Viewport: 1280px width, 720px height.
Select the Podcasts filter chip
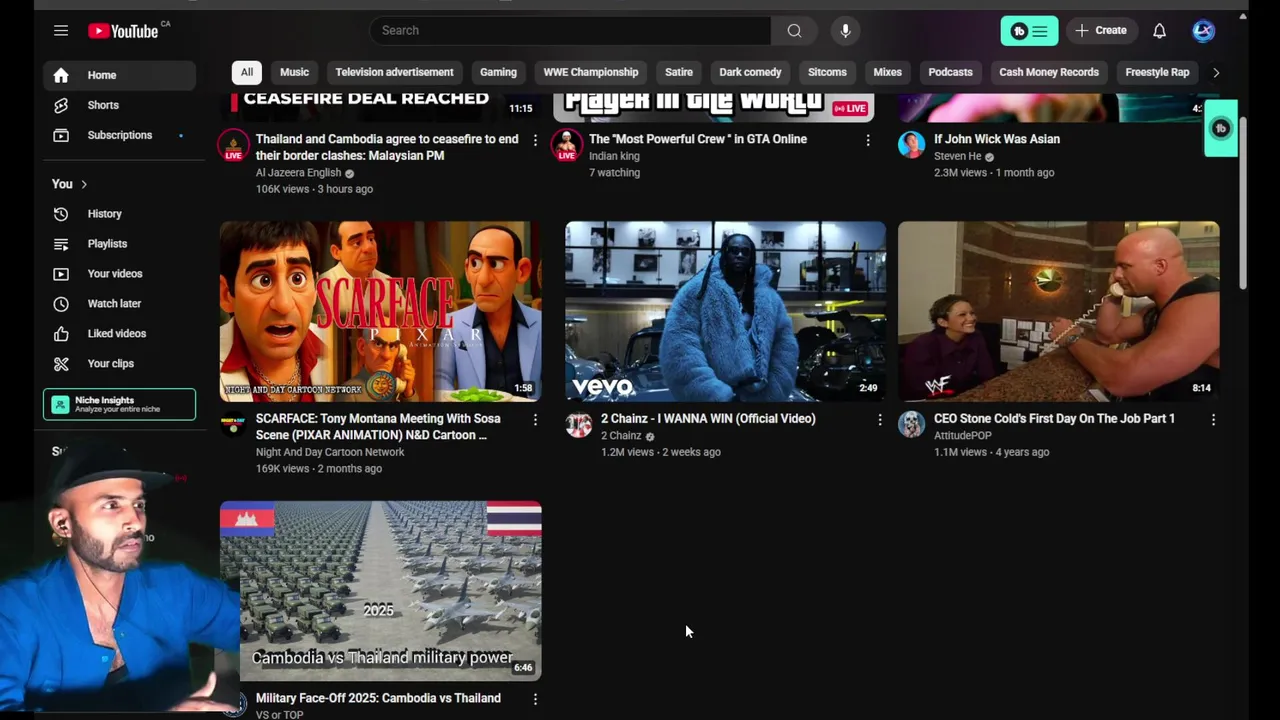950,72
